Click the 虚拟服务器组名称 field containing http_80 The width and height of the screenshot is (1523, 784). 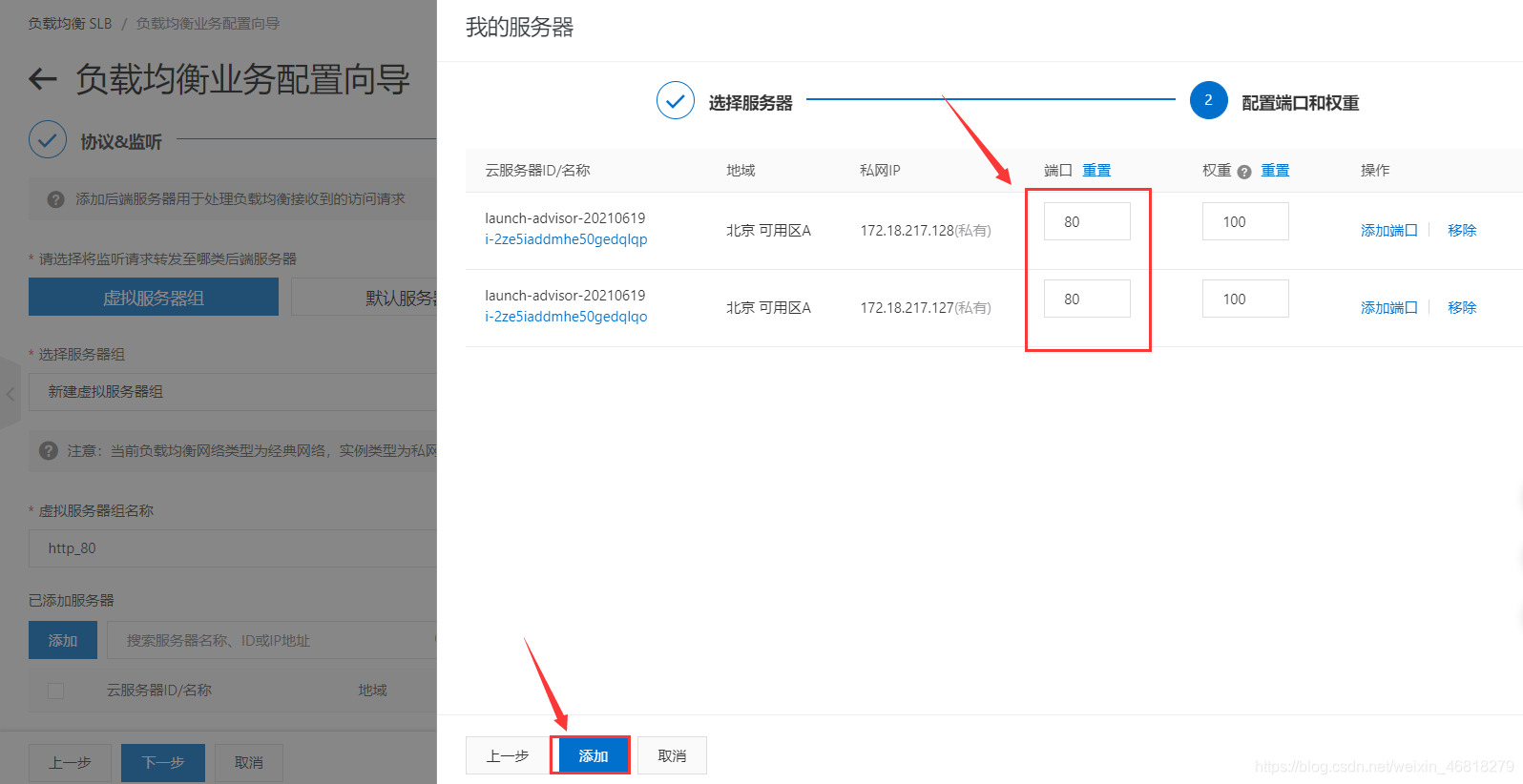pos(233,548)
